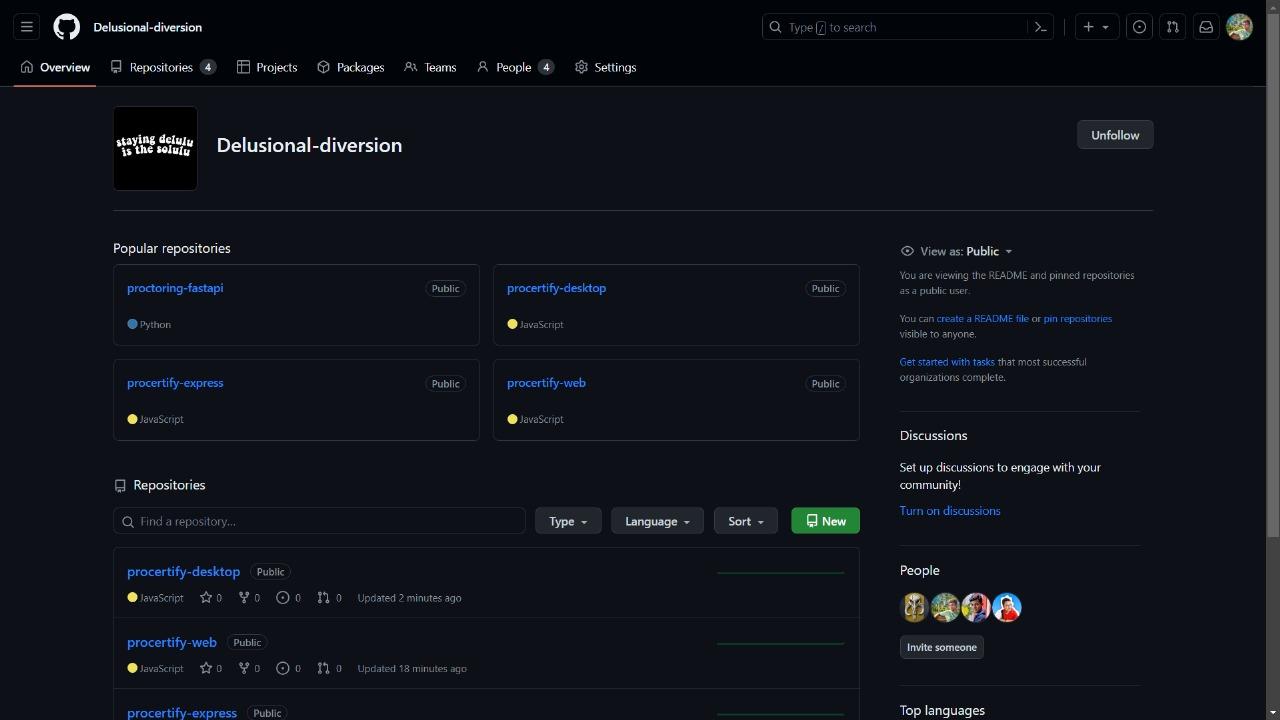This screenshot has height=720, width=1280.
Task: Click the forks count of procertify-web
Action: click(x=249, y=669)
